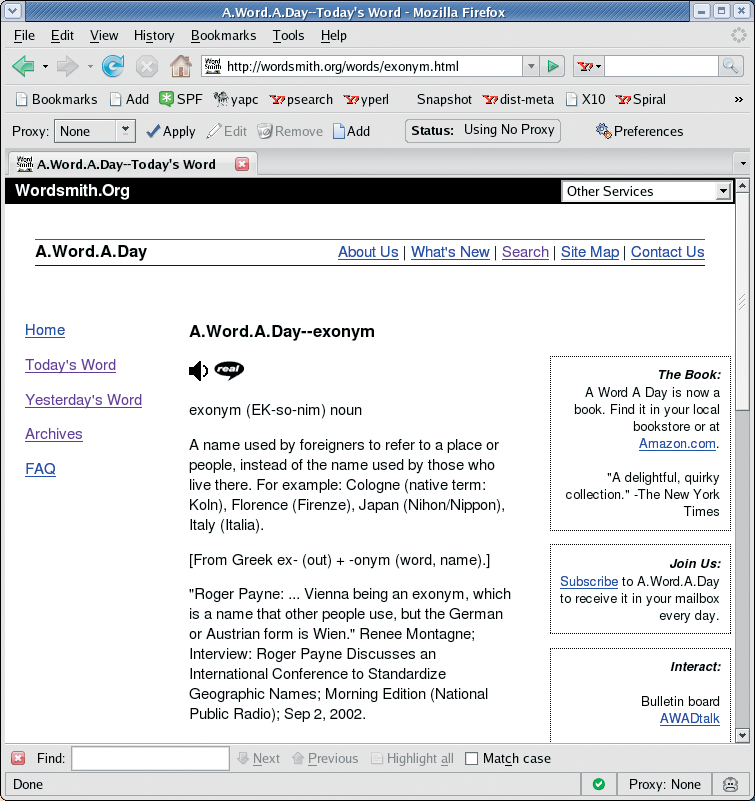Screen dimensions: 755x801
Task: Open the psearch Yahoo bookmark
Action: tap(301, 99)
